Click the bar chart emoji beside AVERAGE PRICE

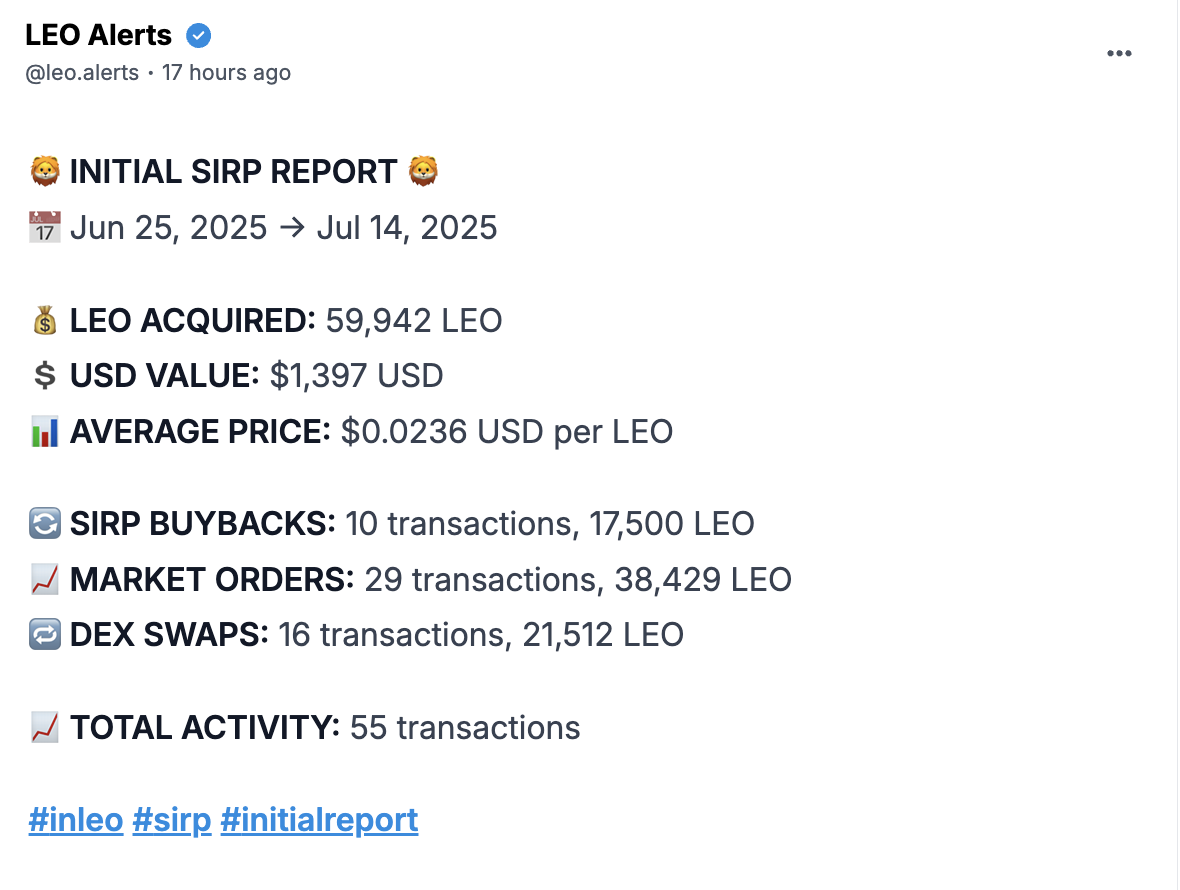(45, 431)
